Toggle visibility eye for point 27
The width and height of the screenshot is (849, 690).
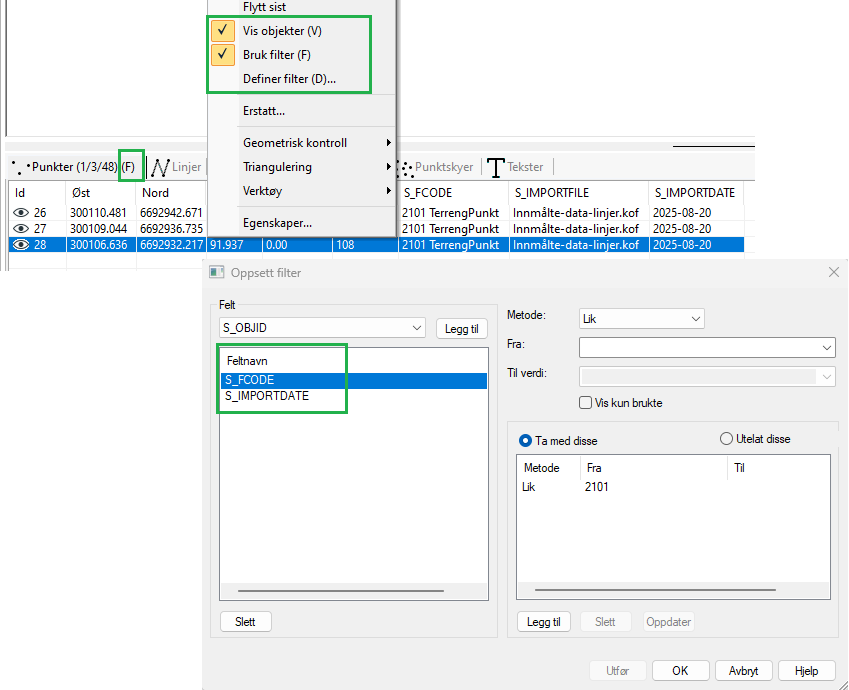tap(20, 228)
